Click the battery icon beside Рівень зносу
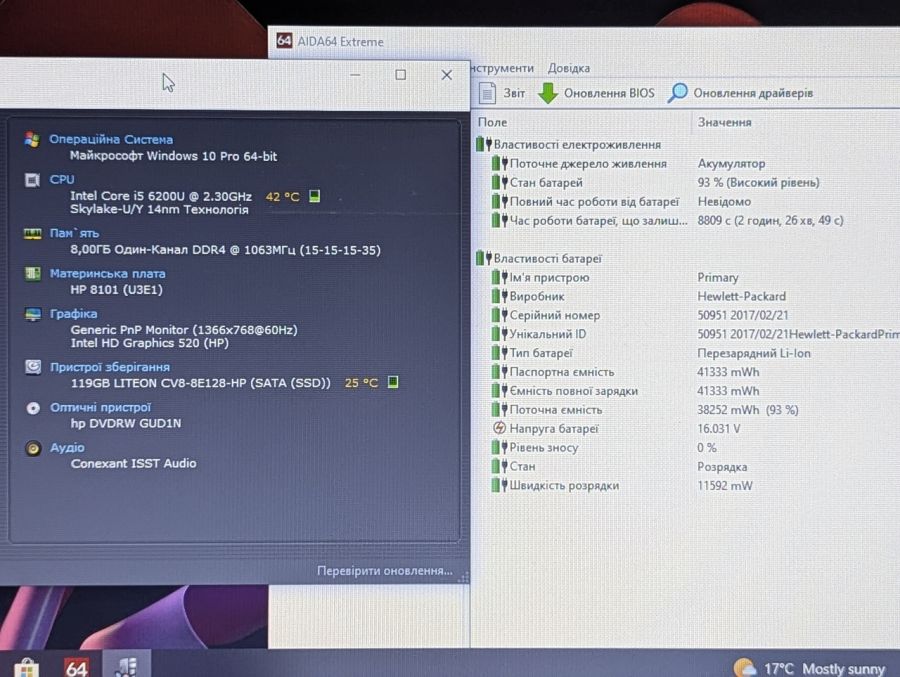Viewport: 900px width, 677px height. point(499,447)
